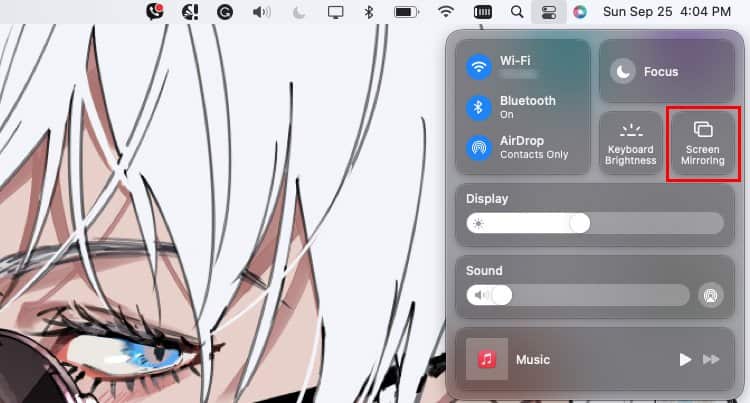Open the Wi-Fi menu bar icon

446,12
